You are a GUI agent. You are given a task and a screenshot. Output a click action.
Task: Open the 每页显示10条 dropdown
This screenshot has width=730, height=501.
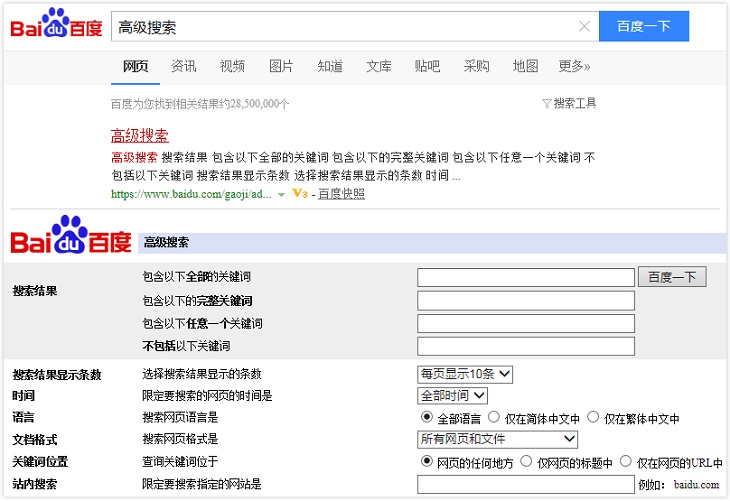point(465,374)
